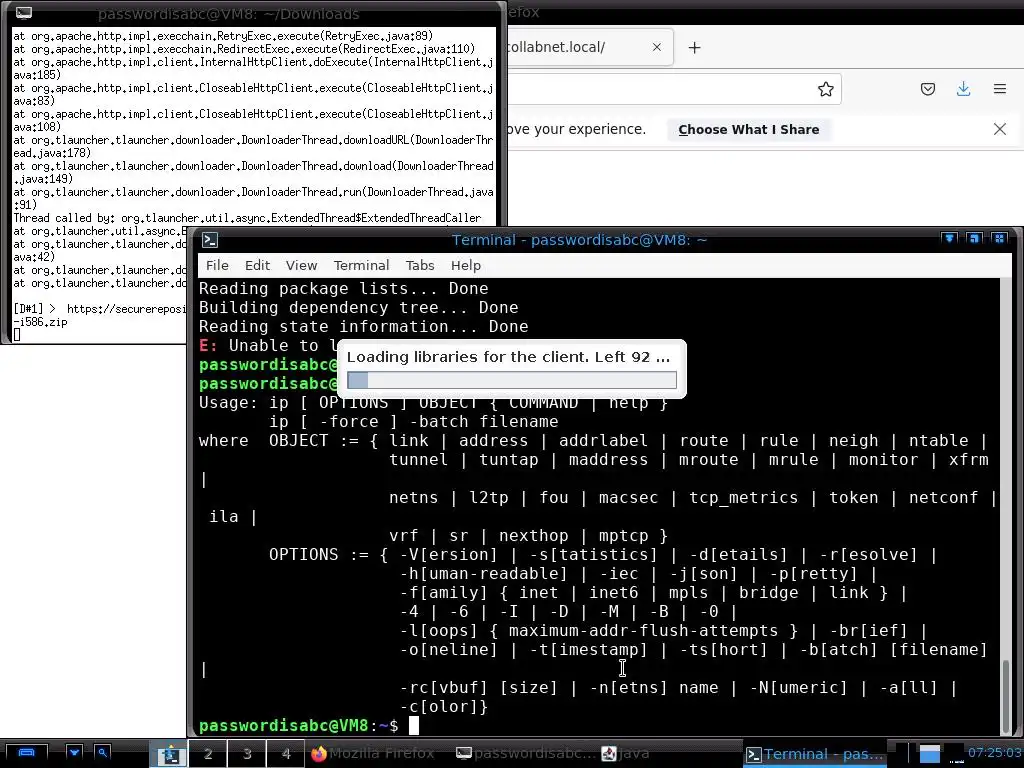Focus the passwordisabc terminal taskbar entry

(x=526, y=754)
